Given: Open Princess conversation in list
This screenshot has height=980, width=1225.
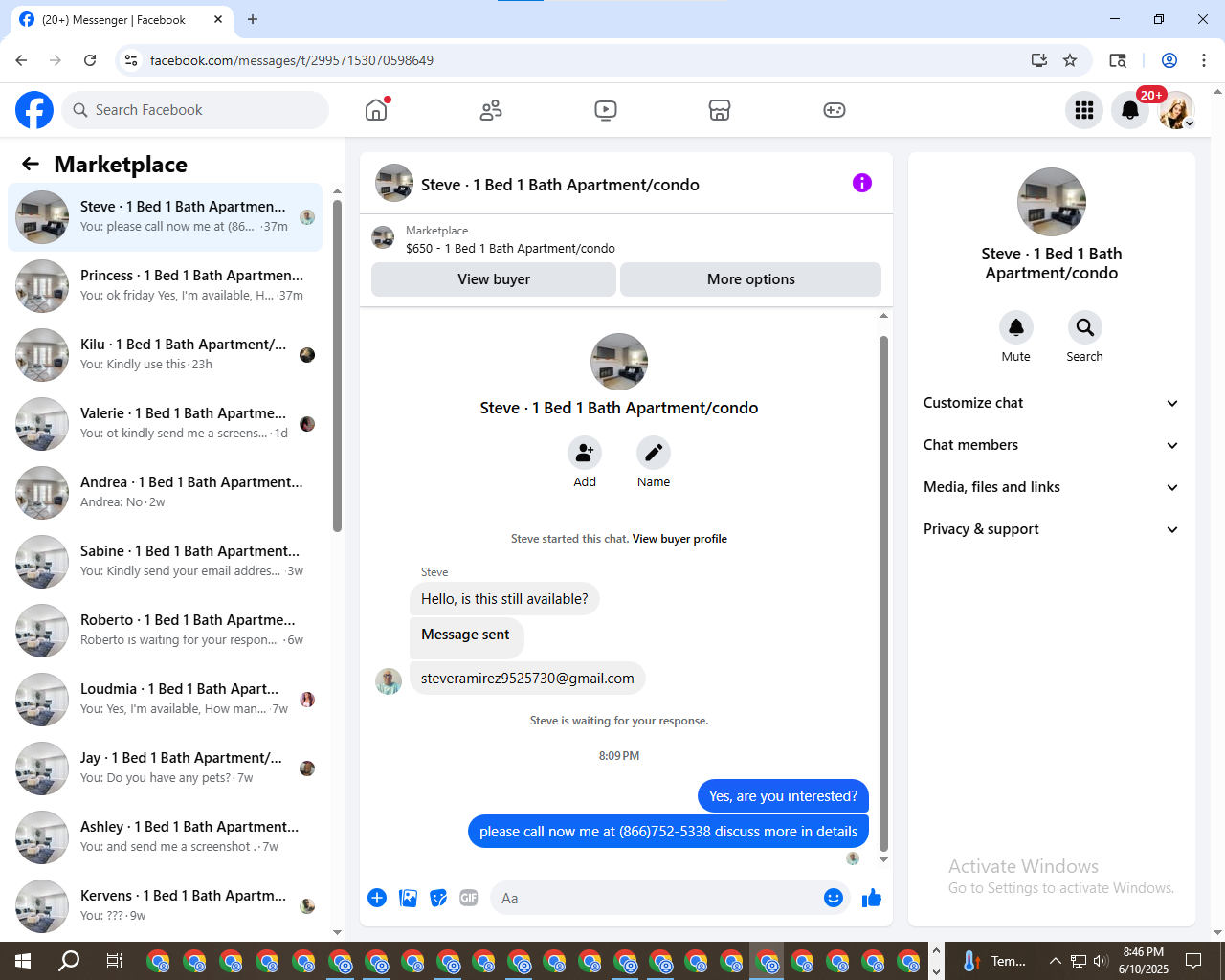Looking at the screenshot, I should click(166, 286).
